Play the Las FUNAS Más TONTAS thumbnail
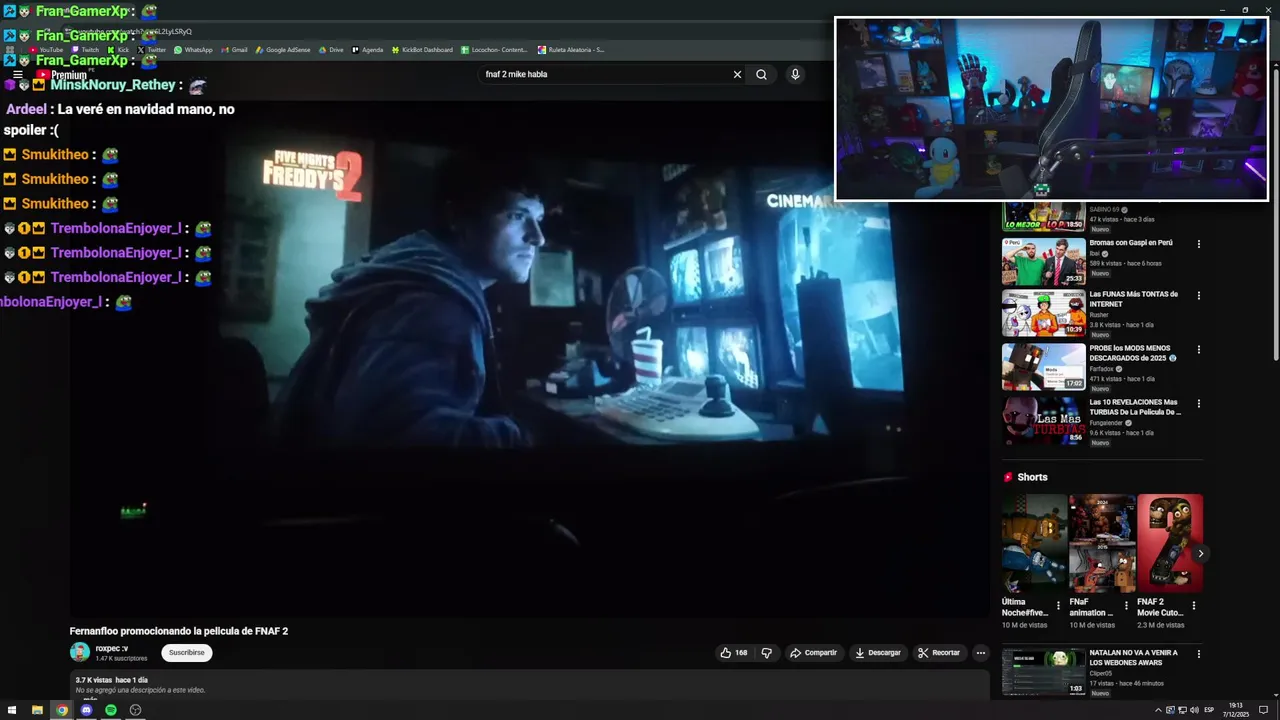This screenshot has width=1280, height=720. [1043, 313]
